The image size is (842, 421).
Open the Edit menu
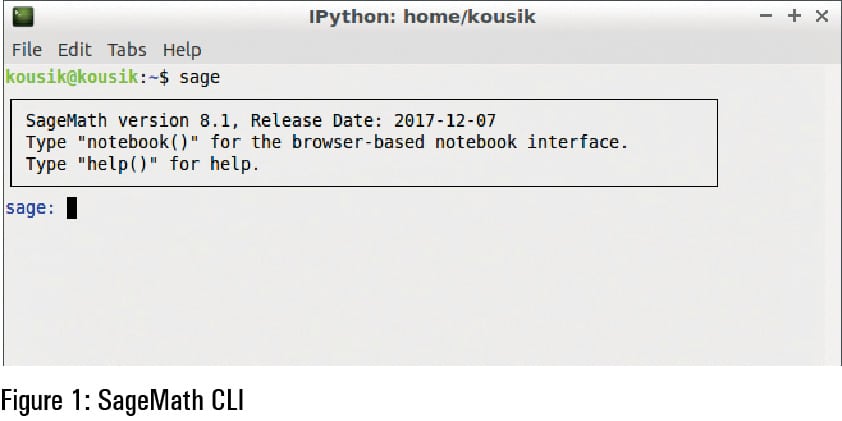coord(74,49)
